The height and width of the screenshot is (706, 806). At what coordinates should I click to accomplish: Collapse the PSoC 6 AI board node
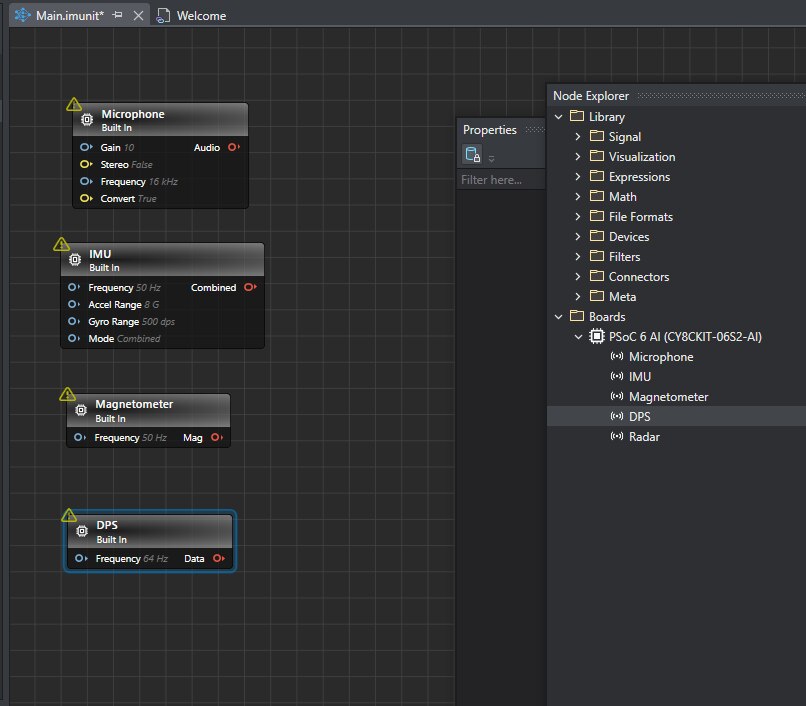pyautogui.click(x=578, y=337)
